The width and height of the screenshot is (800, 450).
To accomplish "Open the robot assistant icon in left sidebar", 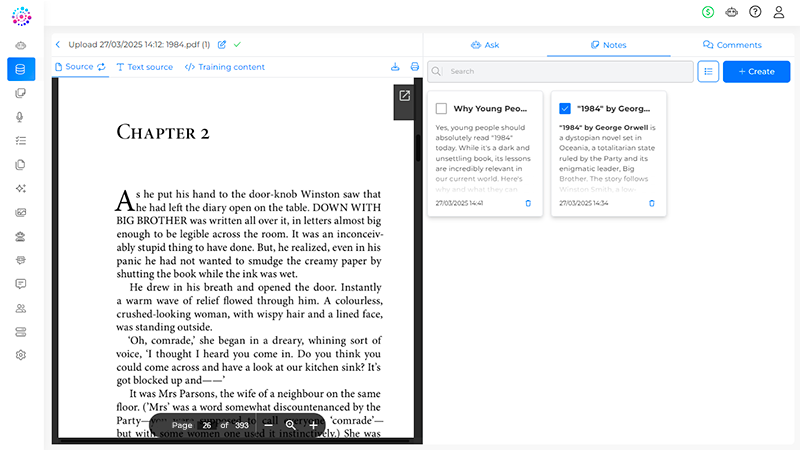I will [21, 45].
